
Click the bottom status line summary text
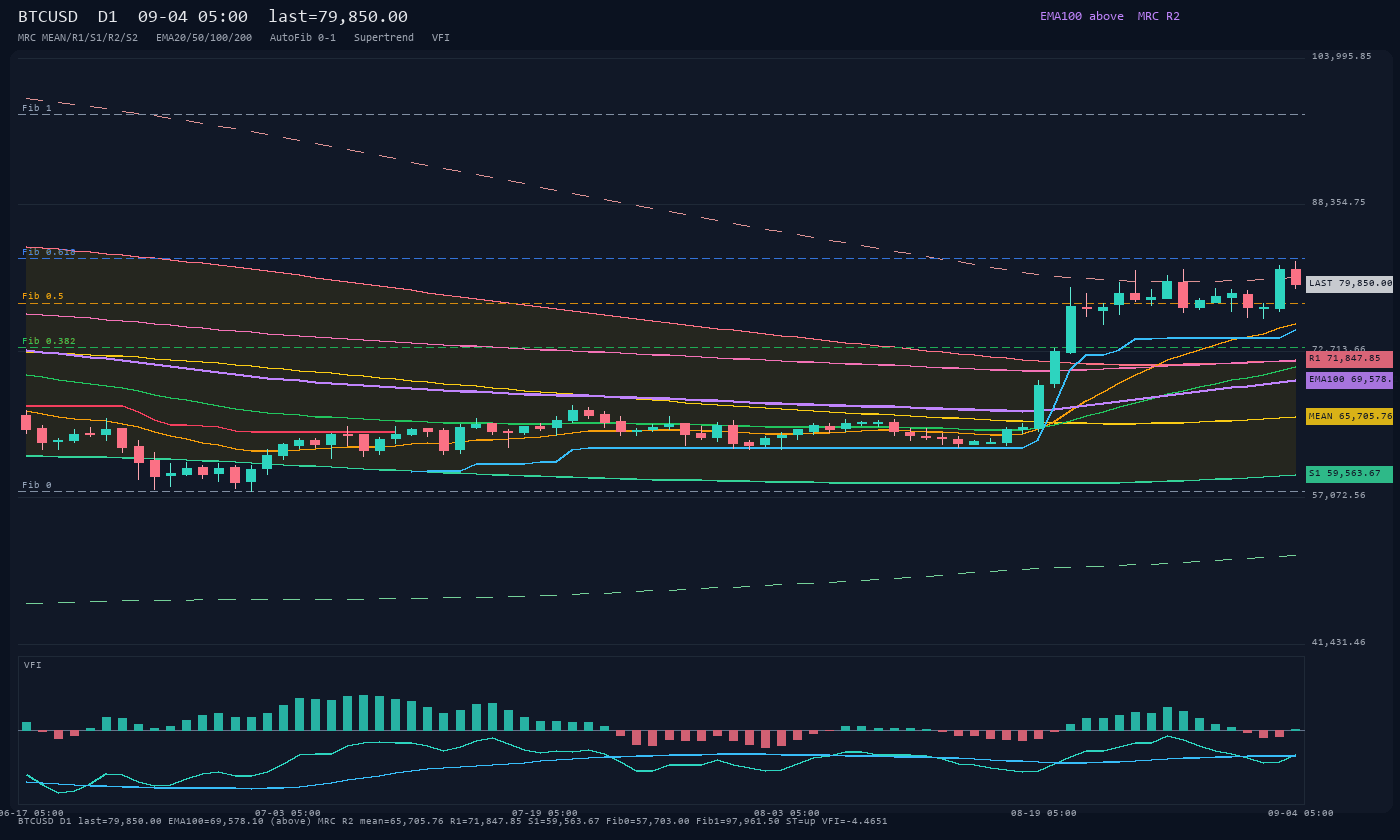(452, 821)
